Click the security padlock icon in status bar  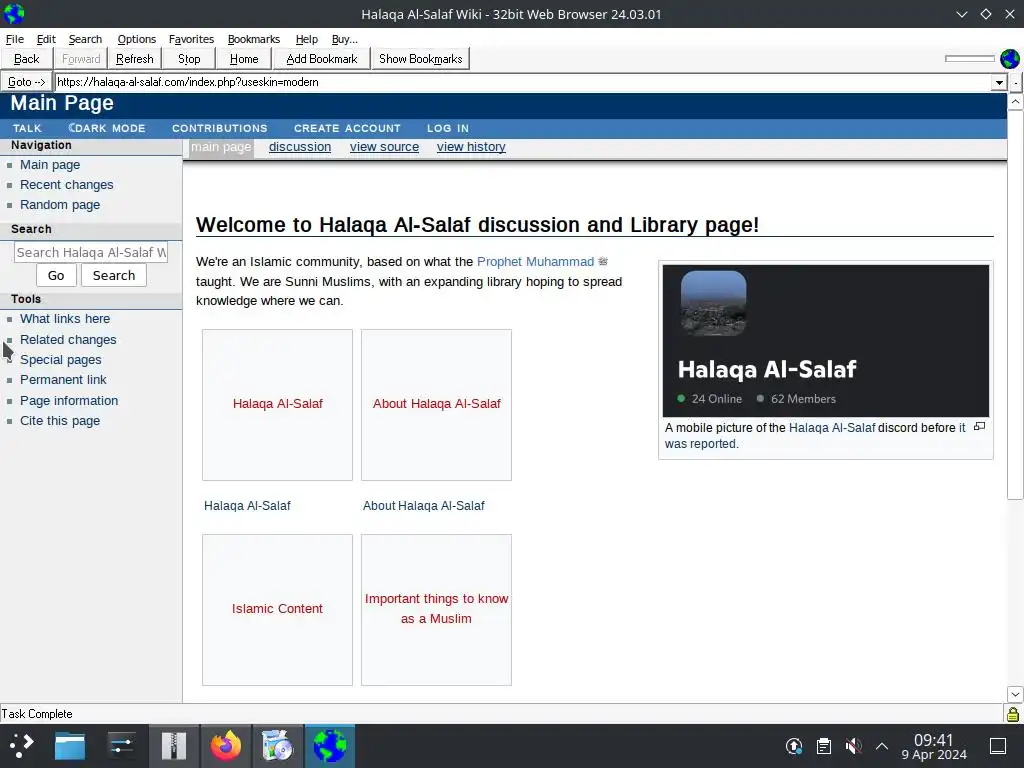[1013, 714]
